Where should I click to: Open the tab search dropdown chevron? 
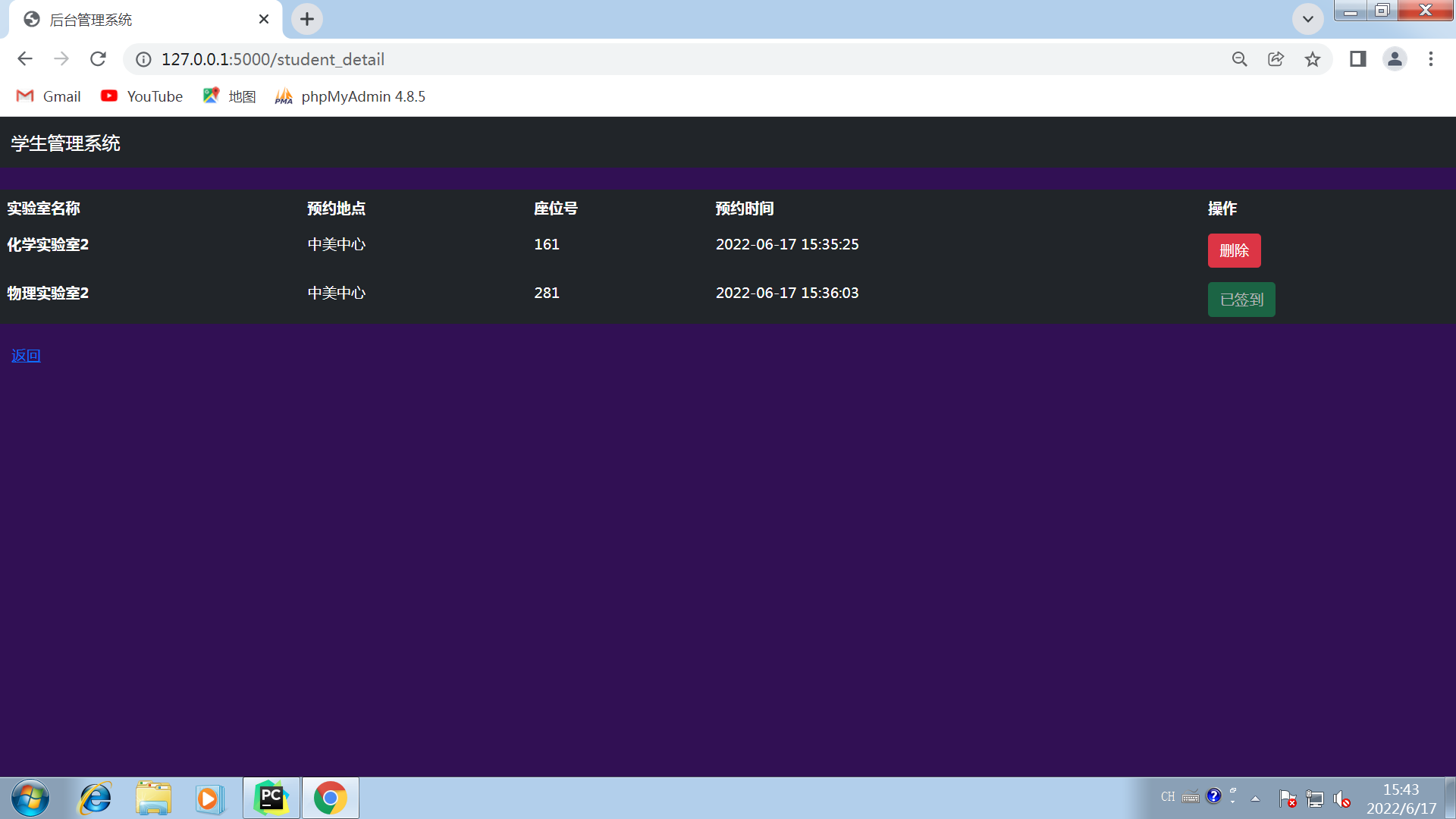click(x=1307, y=19)
